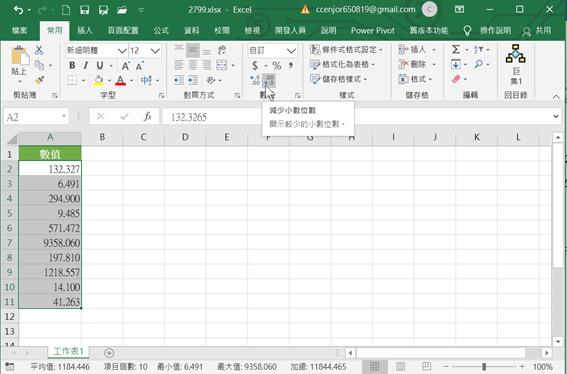Click the red font color swatch

pos(120,84)
